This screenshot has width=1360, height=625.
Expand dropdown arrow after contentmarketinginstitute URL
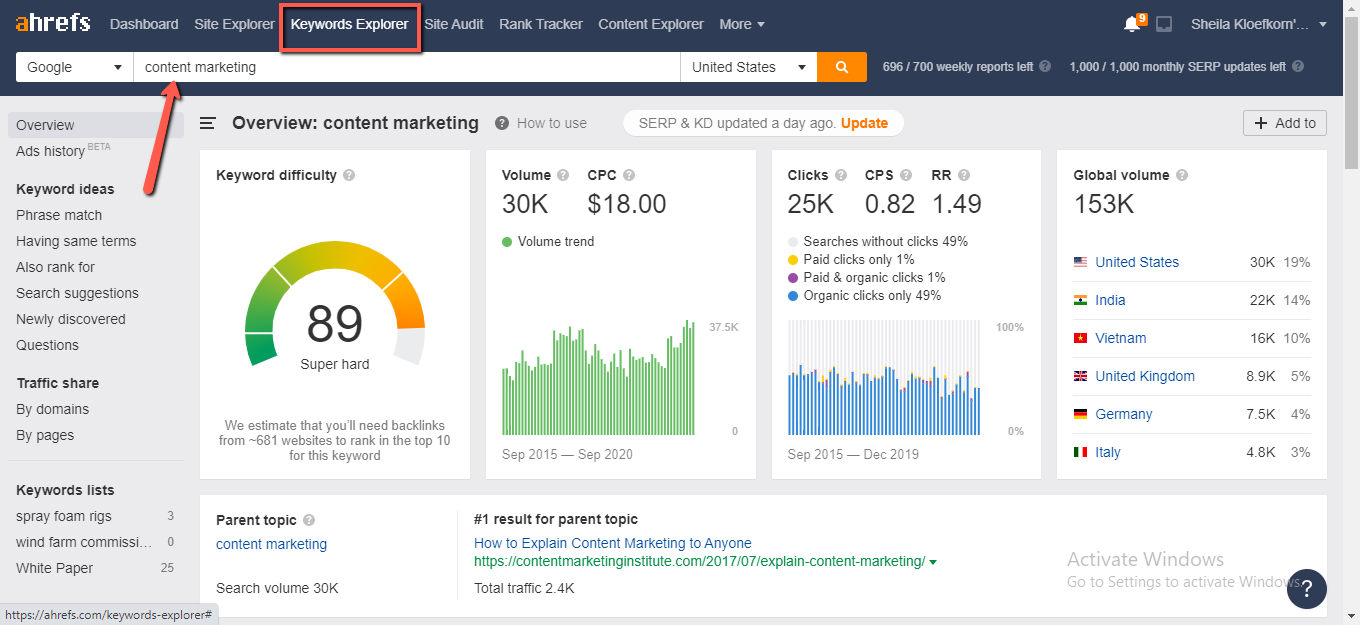(x=933, y=562)
